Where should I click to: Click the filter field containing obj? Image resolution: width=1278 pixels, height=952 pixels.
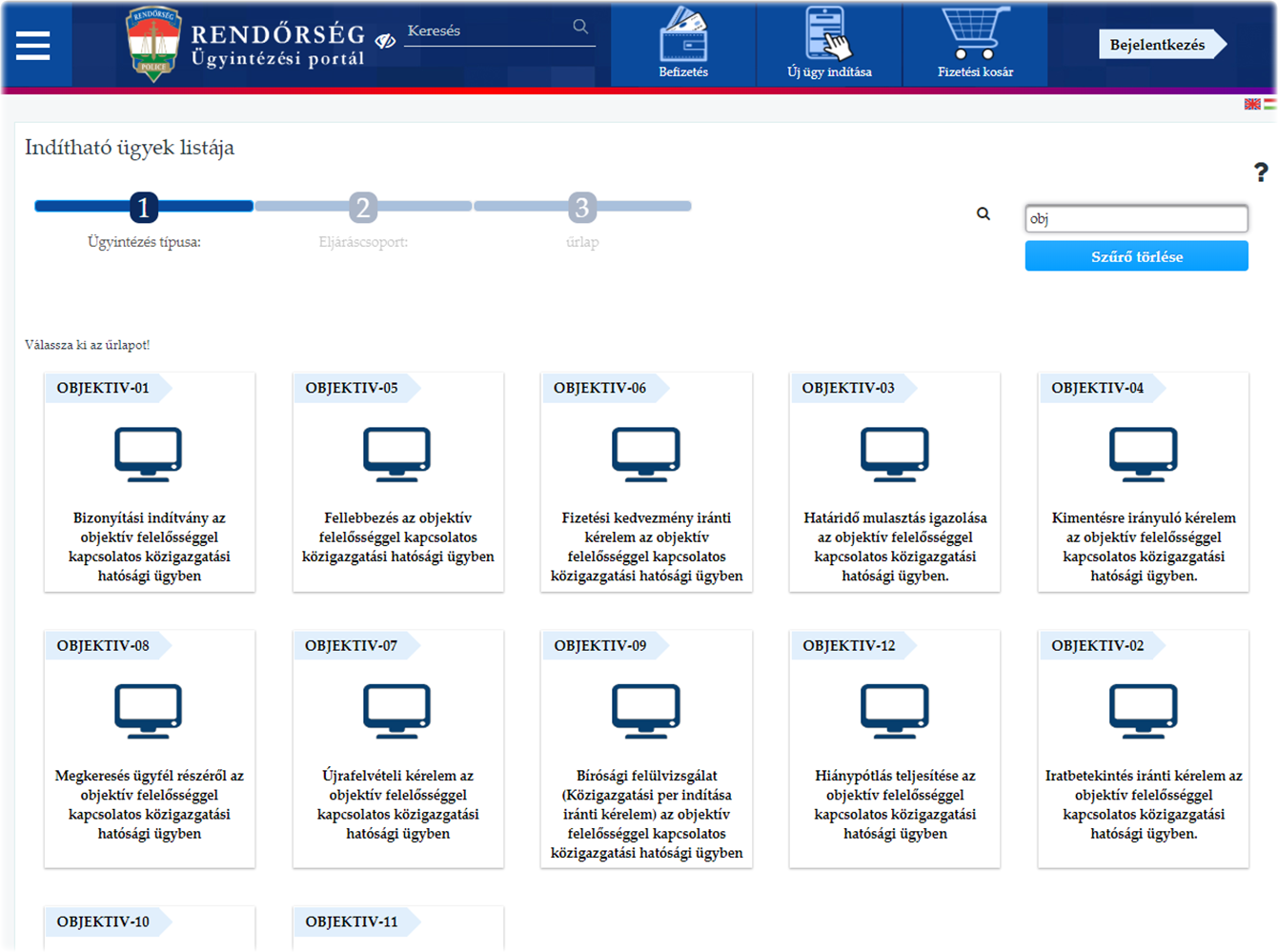[x=1136, y=218]
